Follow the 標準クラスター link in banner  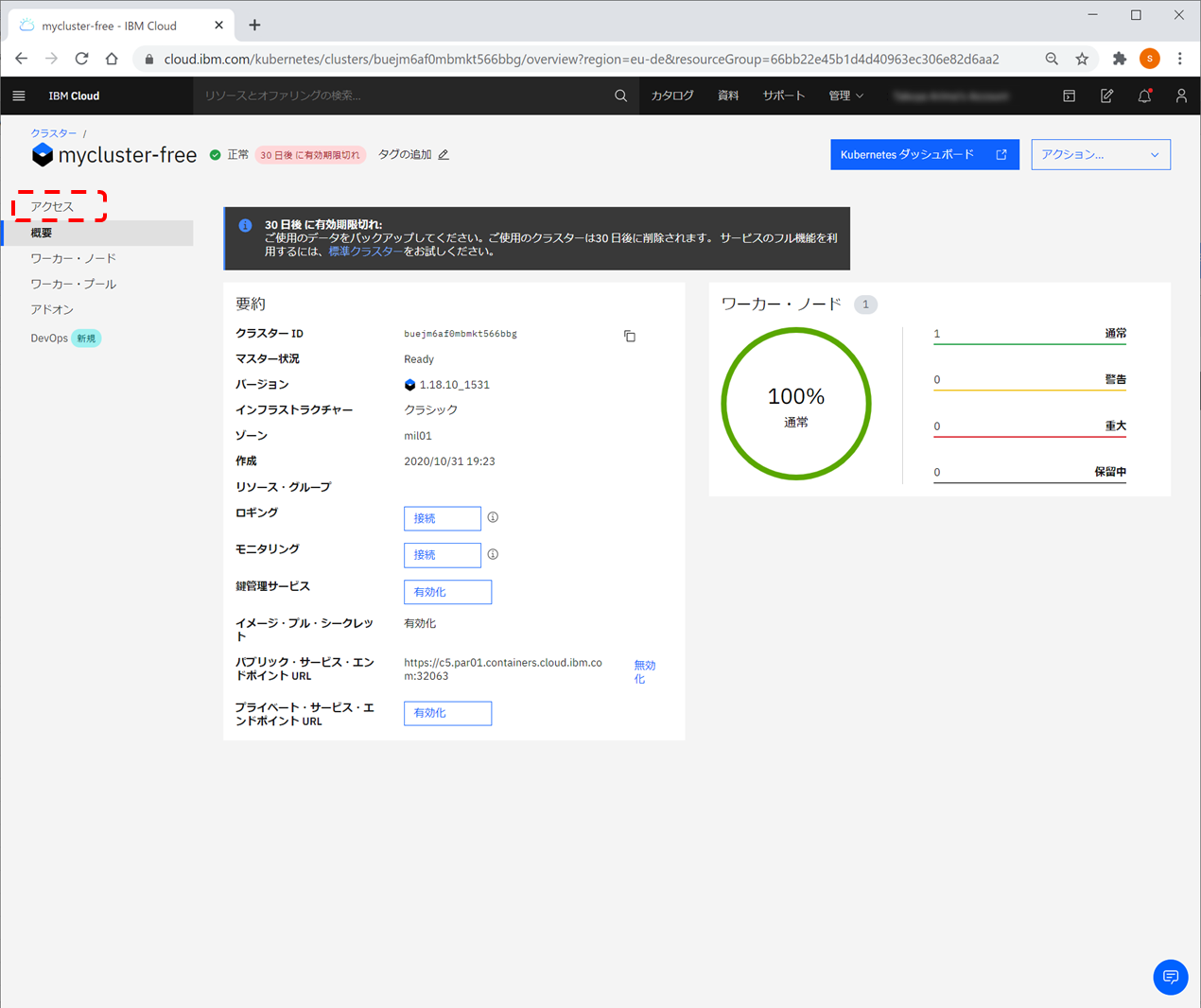pos(365,252)
